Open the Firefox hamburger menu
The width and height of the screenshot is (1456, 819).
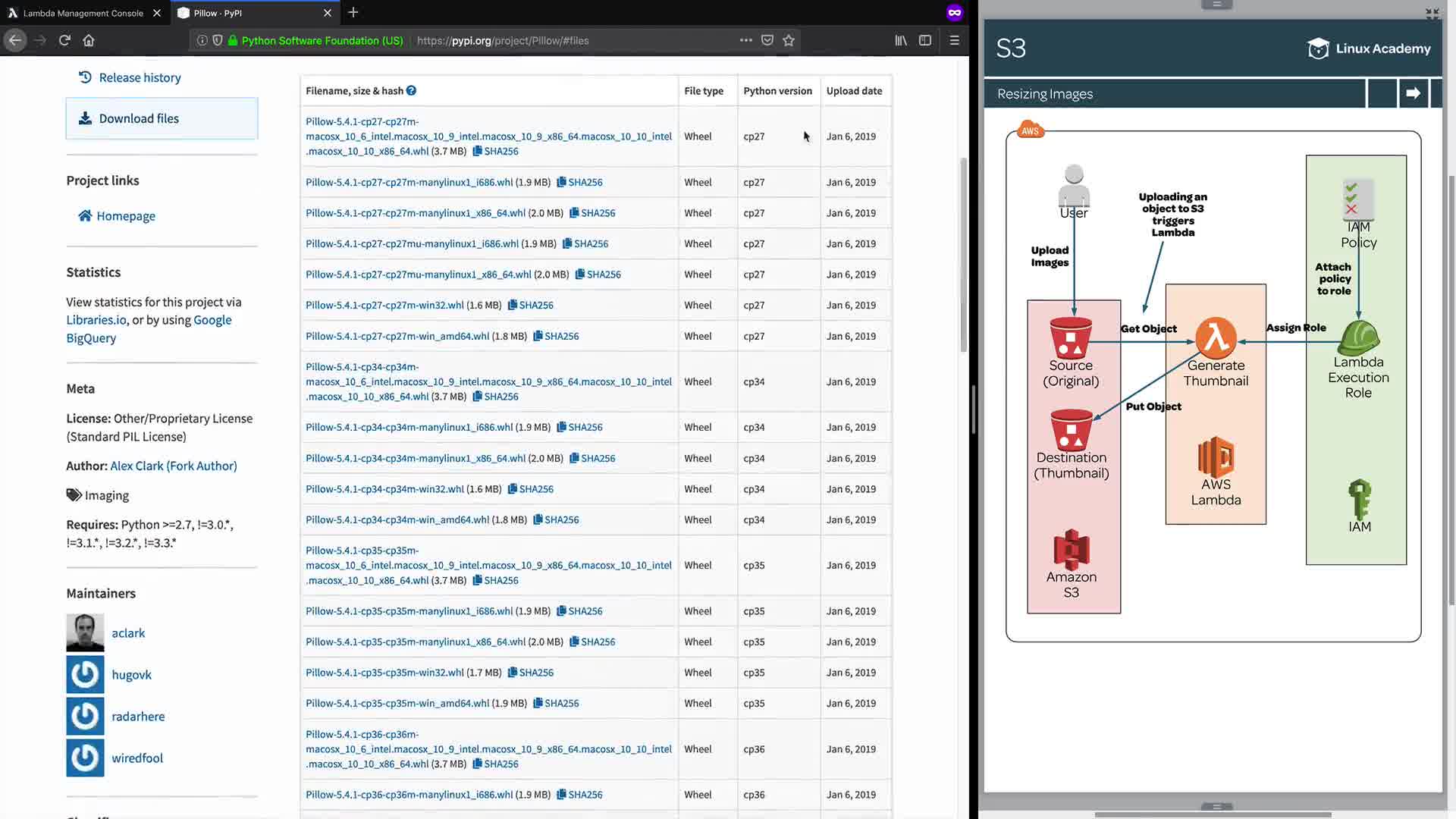[x=955, y=40]
